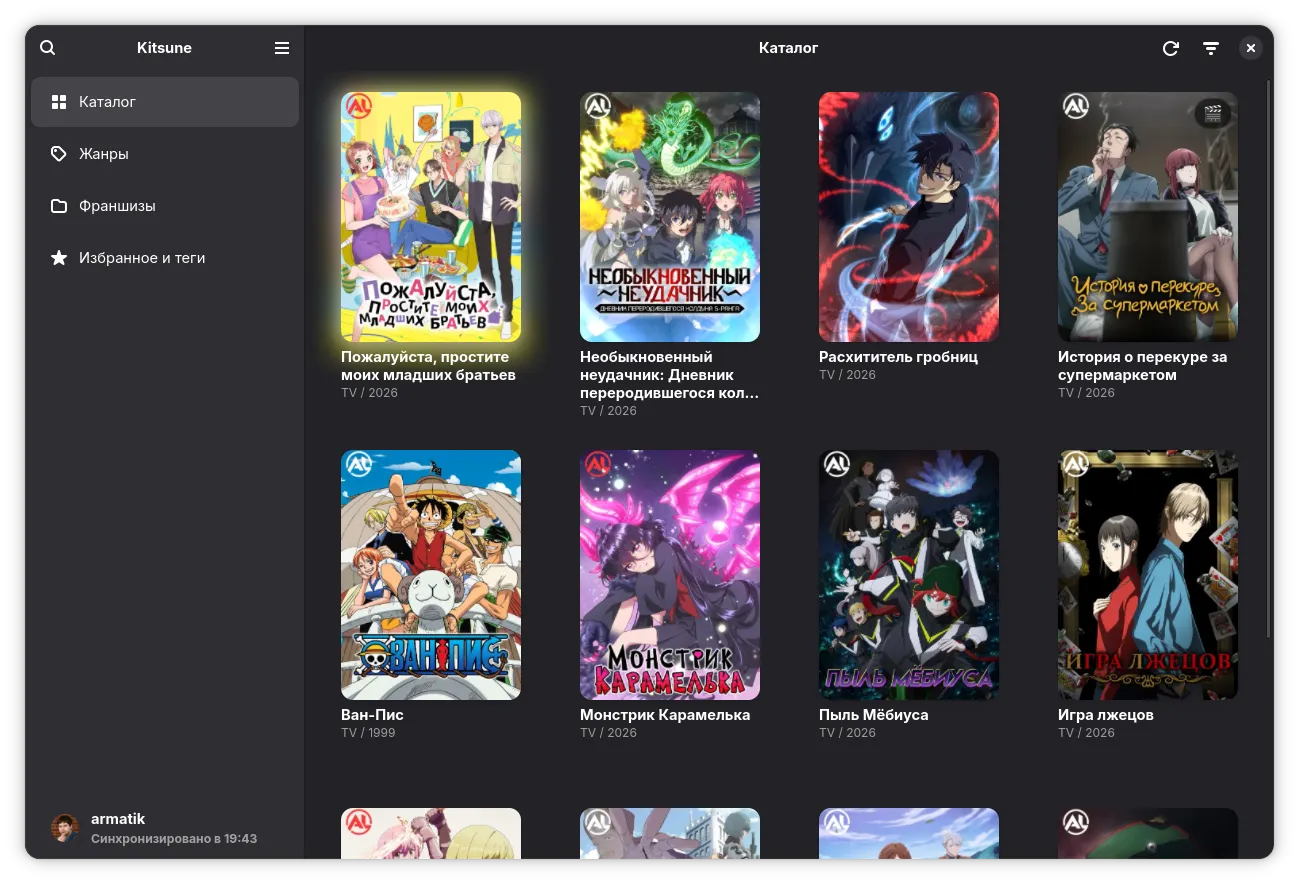Click the red AL badge on Монстрик Карамелька poster
This screenshot has height=884, width=1299.
click(598, 464)
